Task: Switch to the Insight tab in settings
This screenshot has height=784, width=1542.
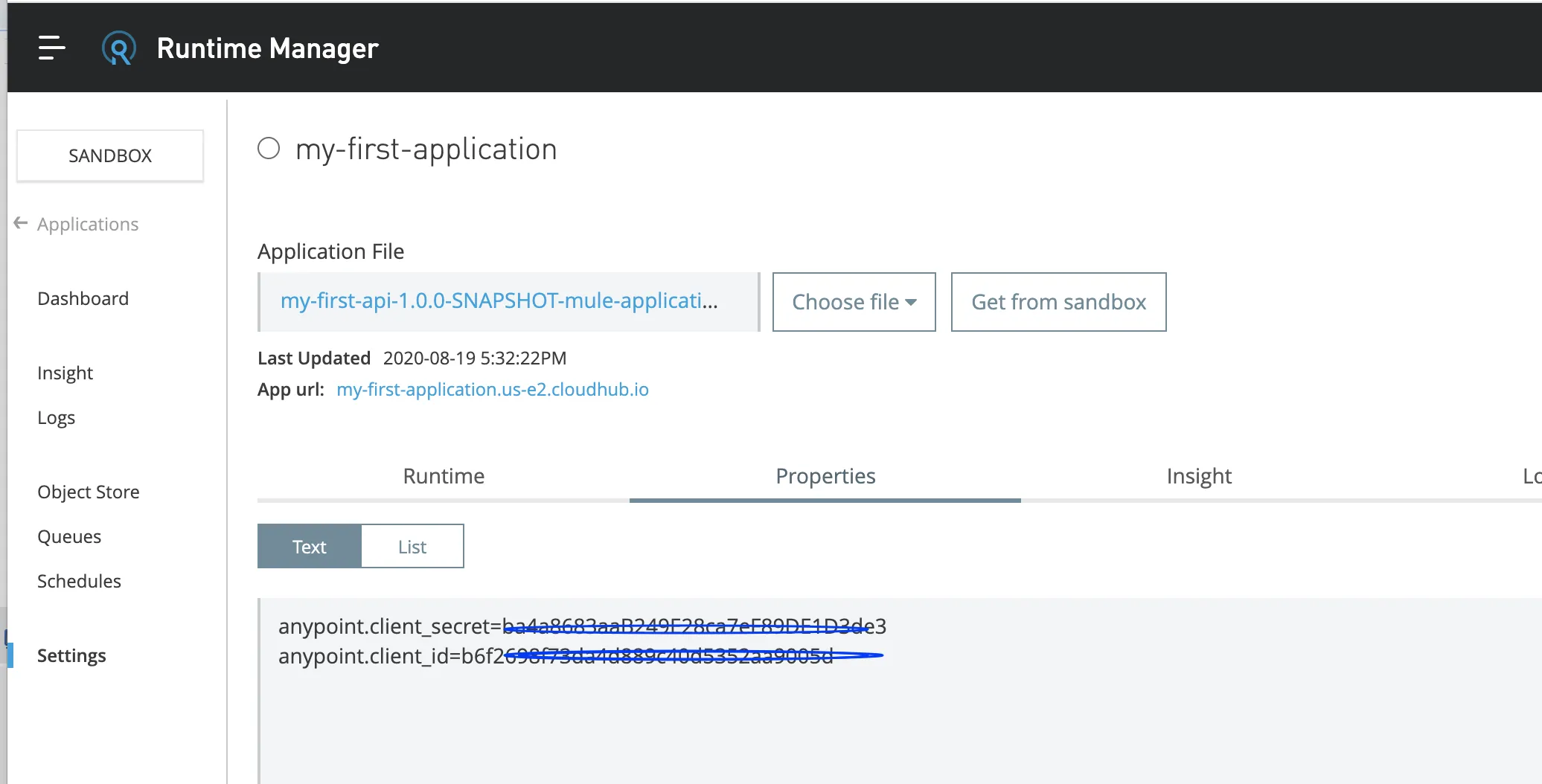Action: tap(1199, 476)
